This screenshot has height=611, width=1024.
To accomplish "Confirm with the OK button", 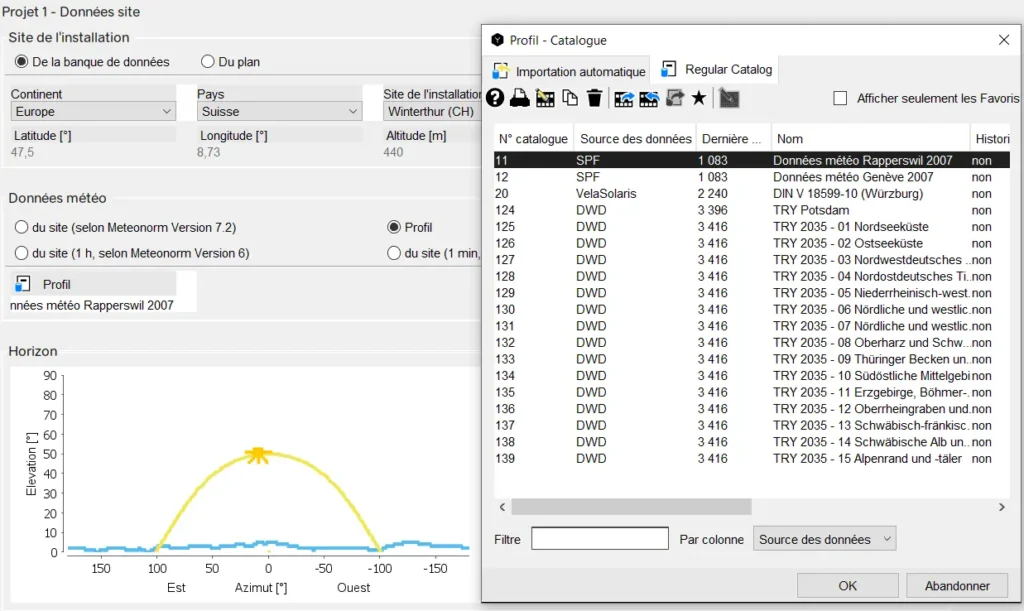I will tap(847, 586).
